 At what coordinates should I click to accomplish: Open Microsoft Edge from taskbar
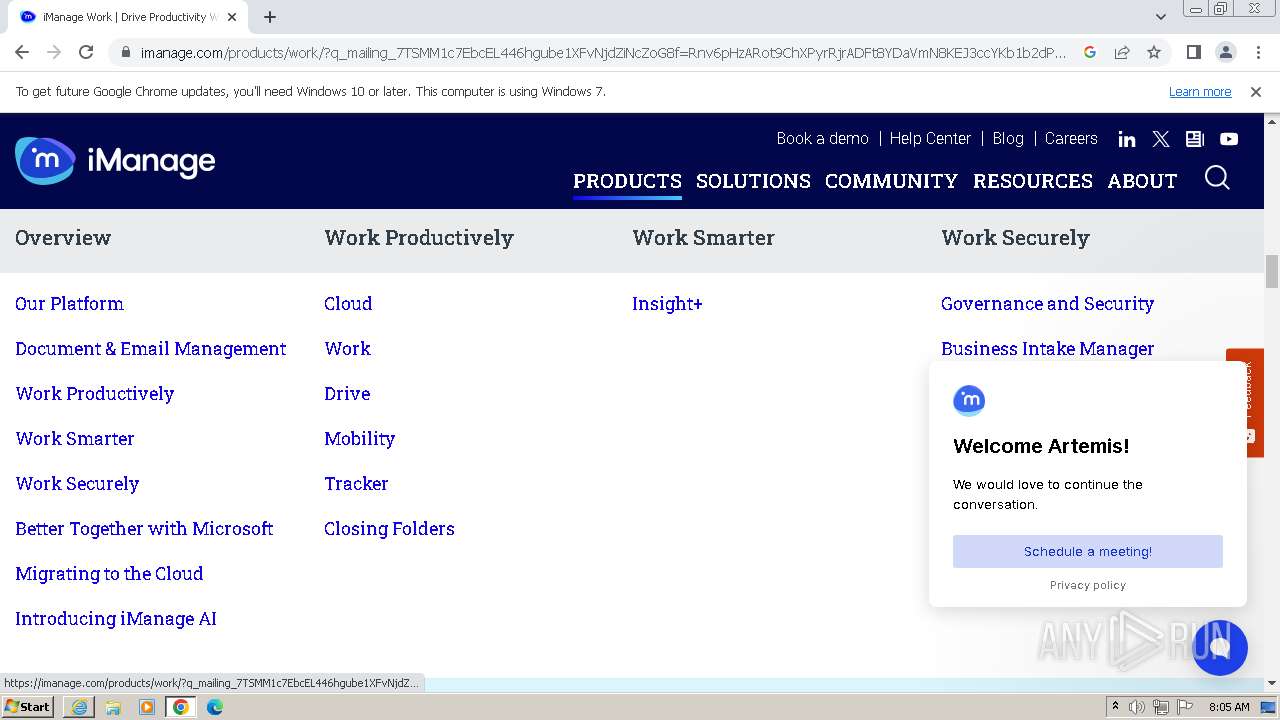click(x=215, y=707)
